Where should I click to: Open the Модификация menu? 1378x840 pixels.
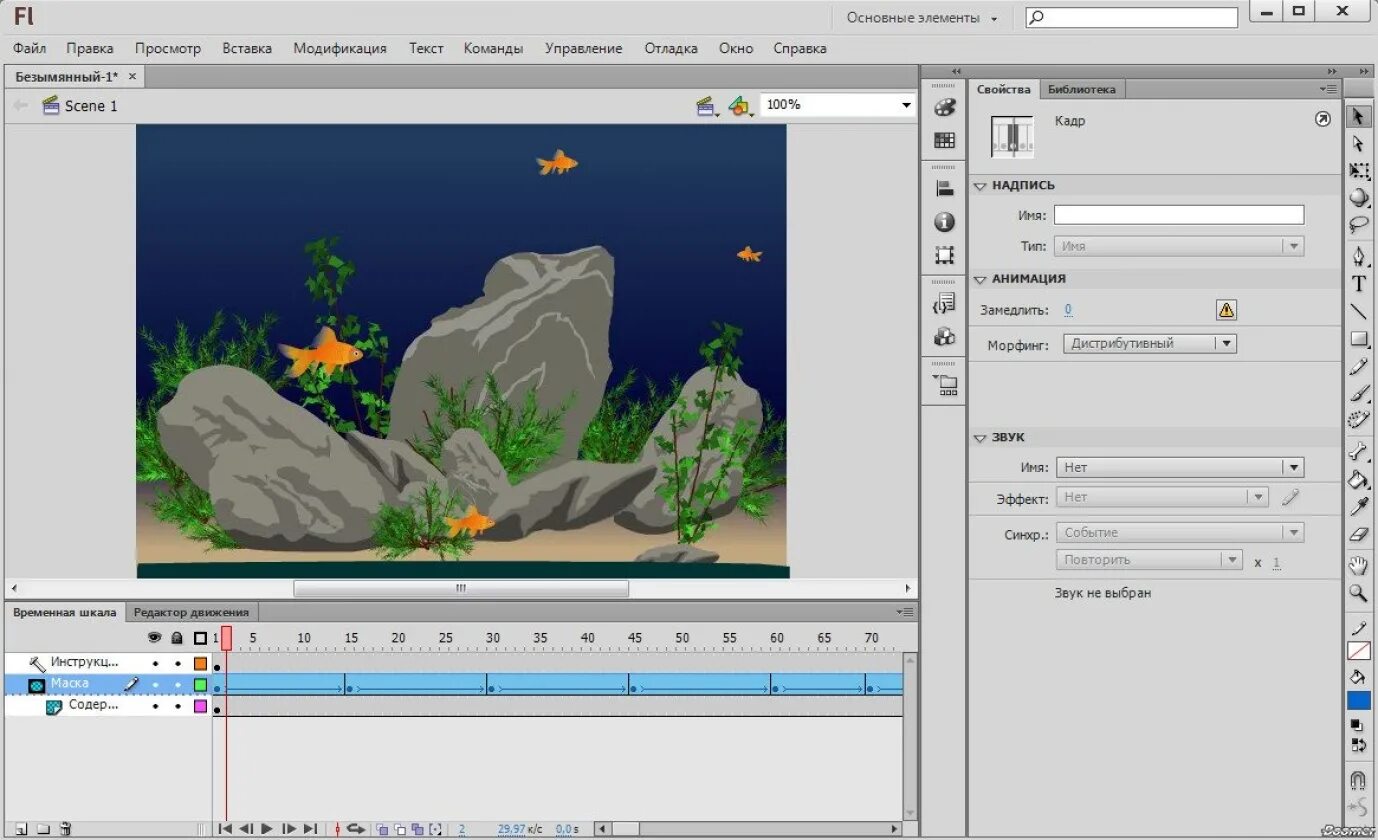point(340,48)
